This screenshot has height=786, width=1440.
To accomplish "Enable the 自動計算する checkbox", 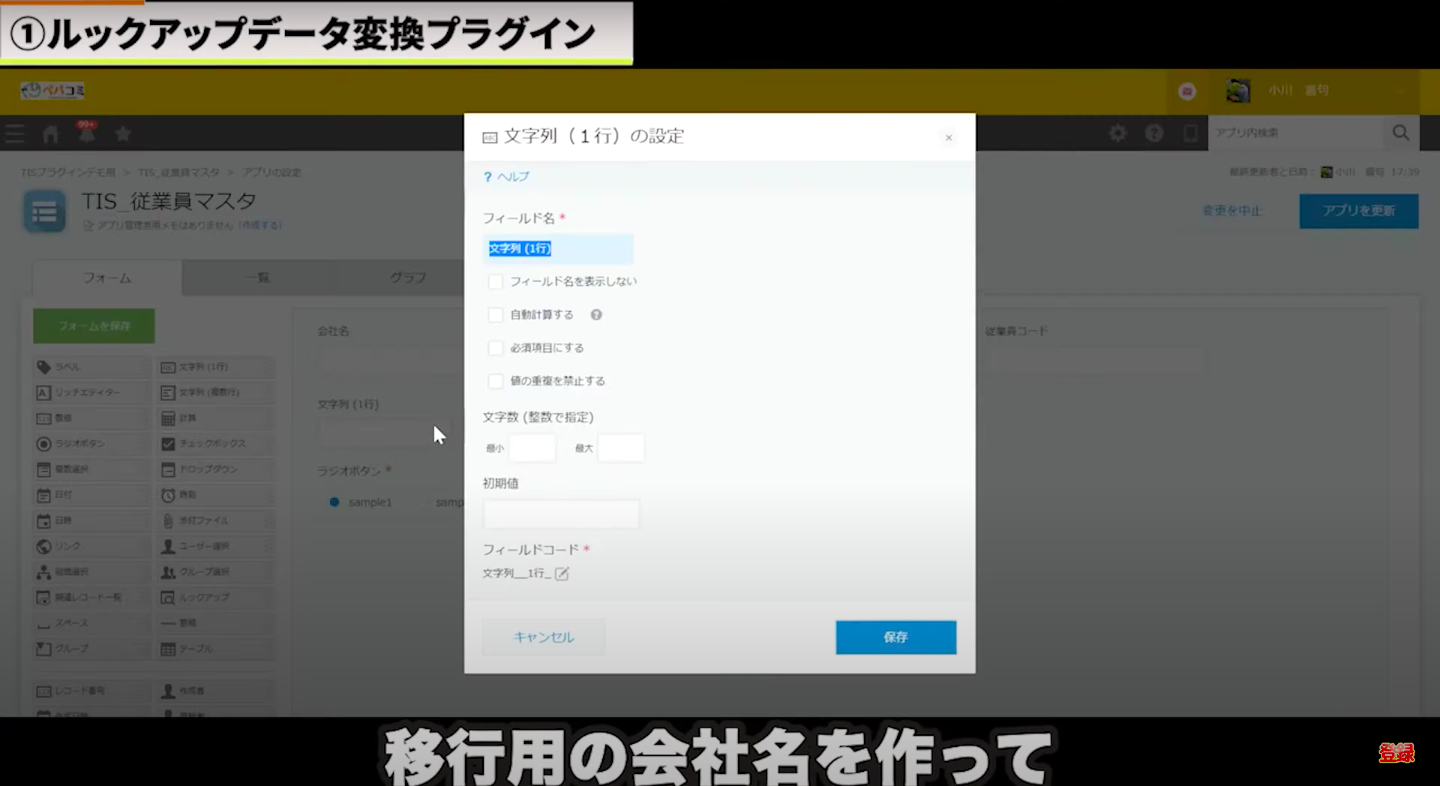I will pyautogui.click(x=495, y=315).
